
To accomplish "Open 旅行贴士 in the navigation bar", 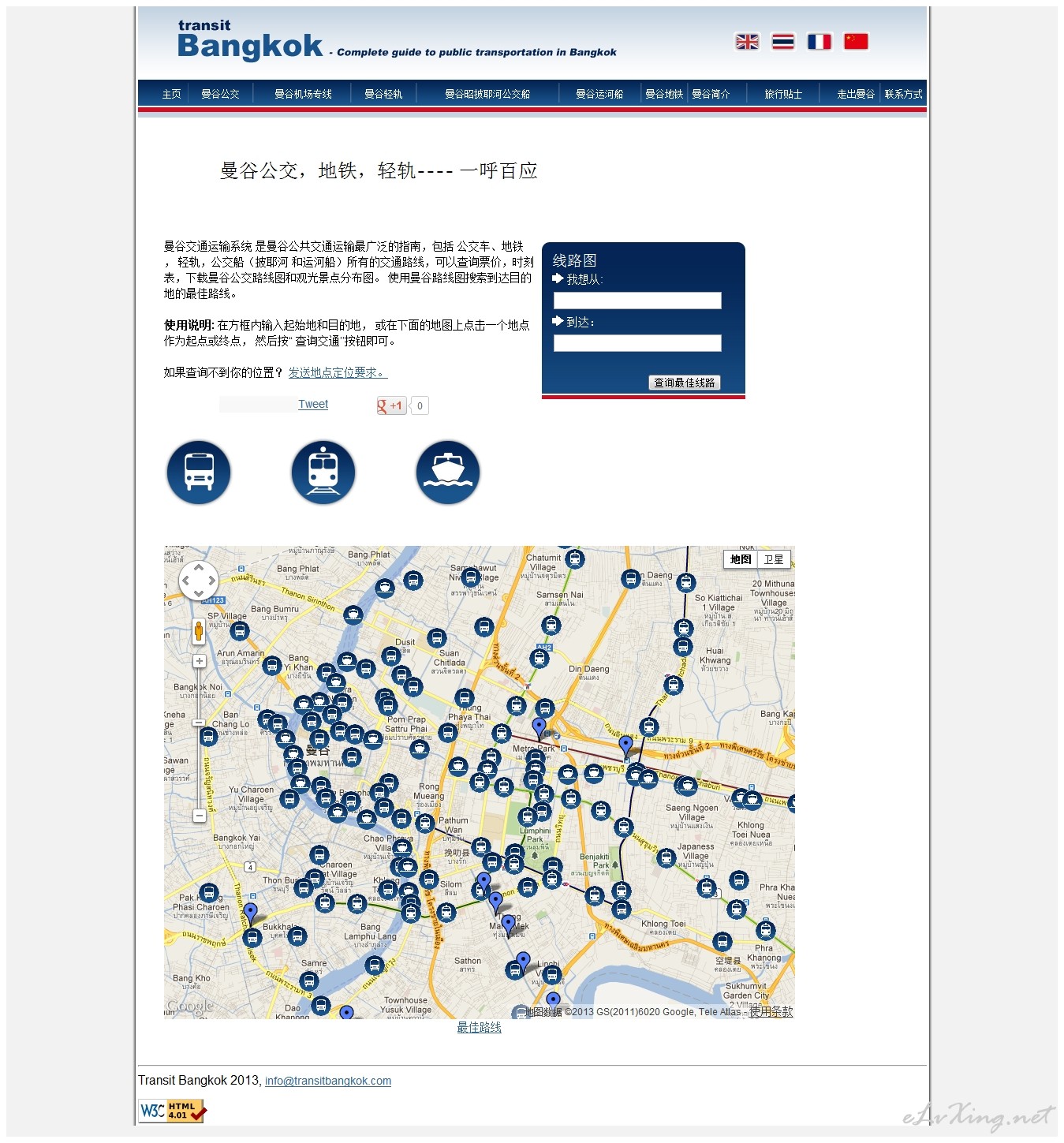I will coord(783,94).
